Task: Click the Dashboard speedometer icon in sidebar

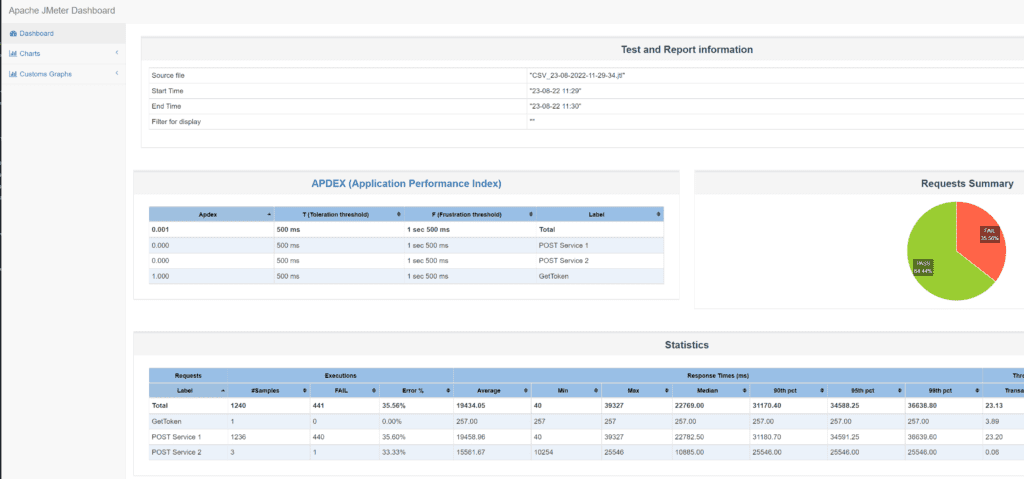Action: click(x=13, y=33)
